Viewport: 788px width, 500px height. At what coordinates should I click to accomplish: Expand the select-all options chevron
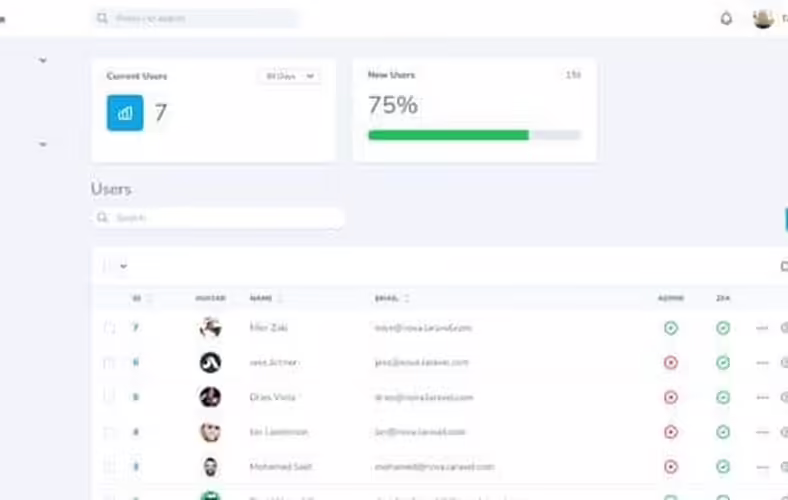pos(123,266)
